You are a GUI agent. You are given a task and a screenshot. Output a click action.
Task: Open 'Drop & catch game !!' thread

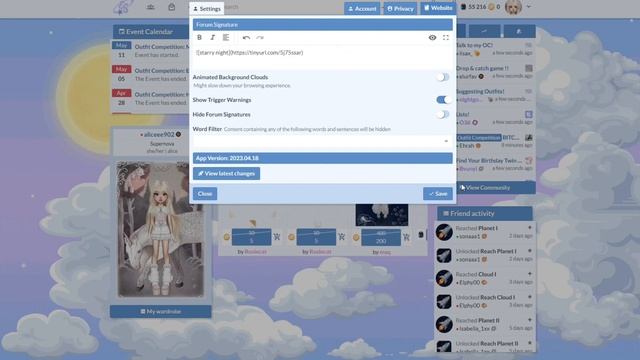[482, 68]
